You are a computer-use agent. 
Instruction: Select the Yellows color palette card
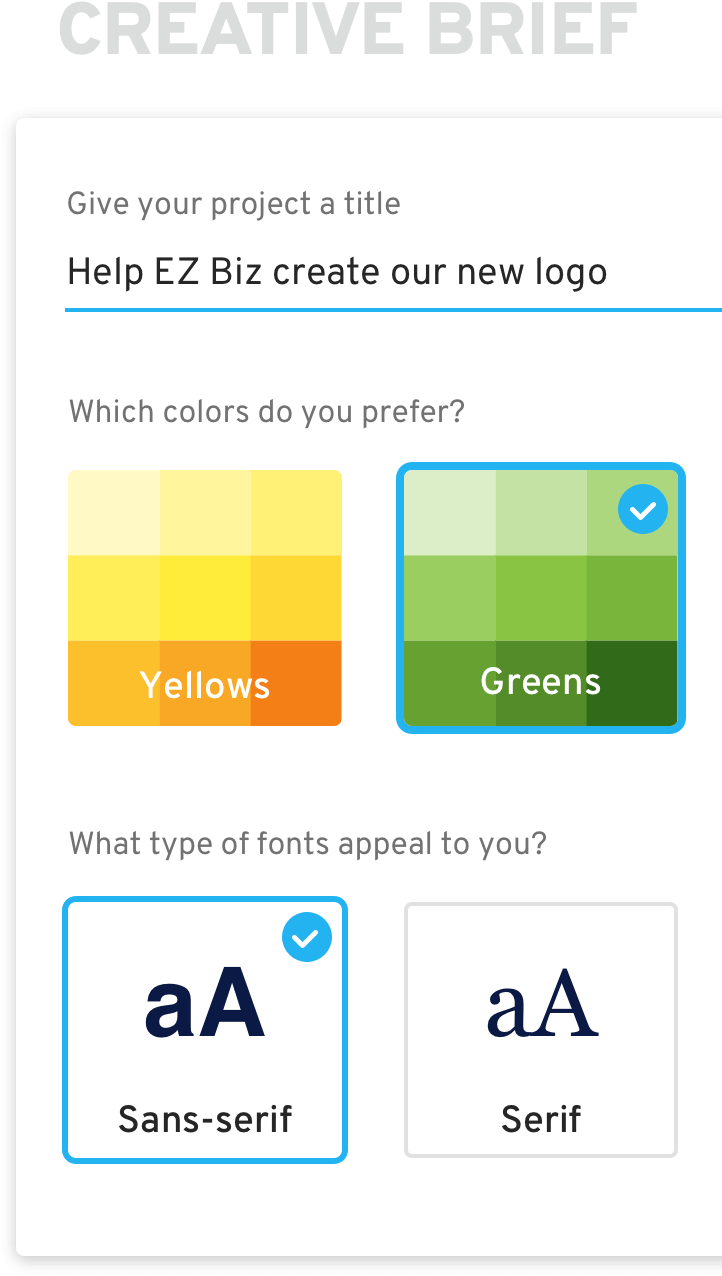point(204,598)
